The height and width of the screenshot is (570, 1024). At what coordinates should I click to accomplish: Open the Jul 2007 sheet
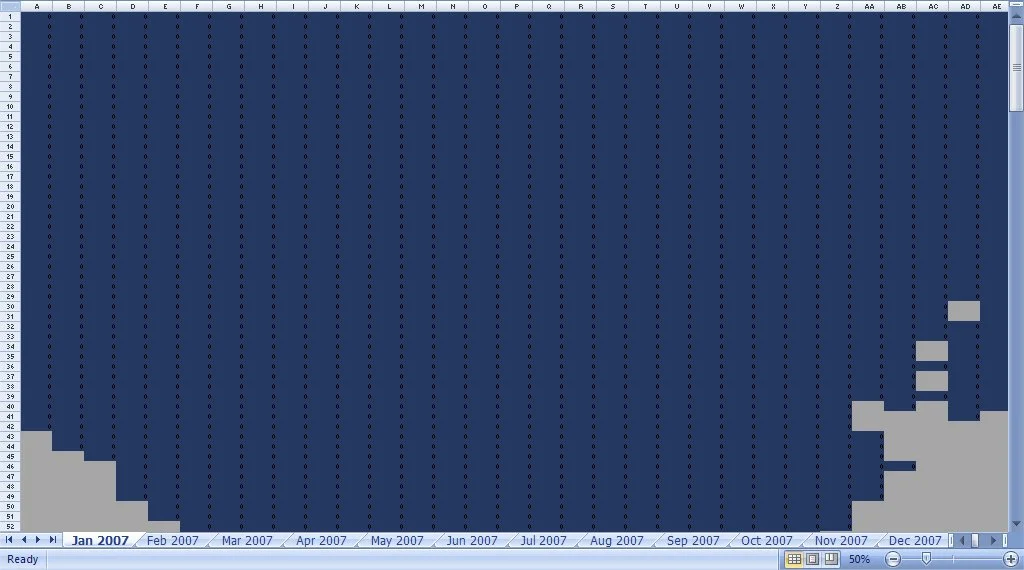click(543, 540)
